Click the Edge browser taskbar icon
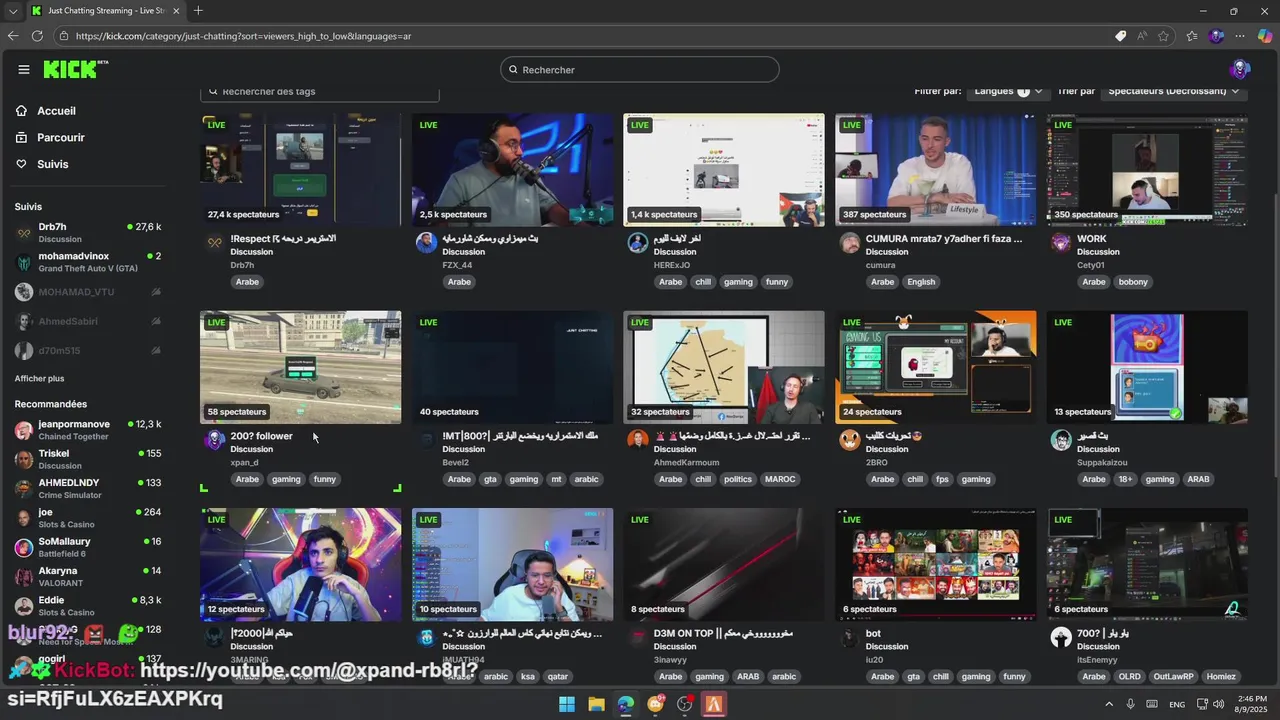 click(x=626, y=704)
